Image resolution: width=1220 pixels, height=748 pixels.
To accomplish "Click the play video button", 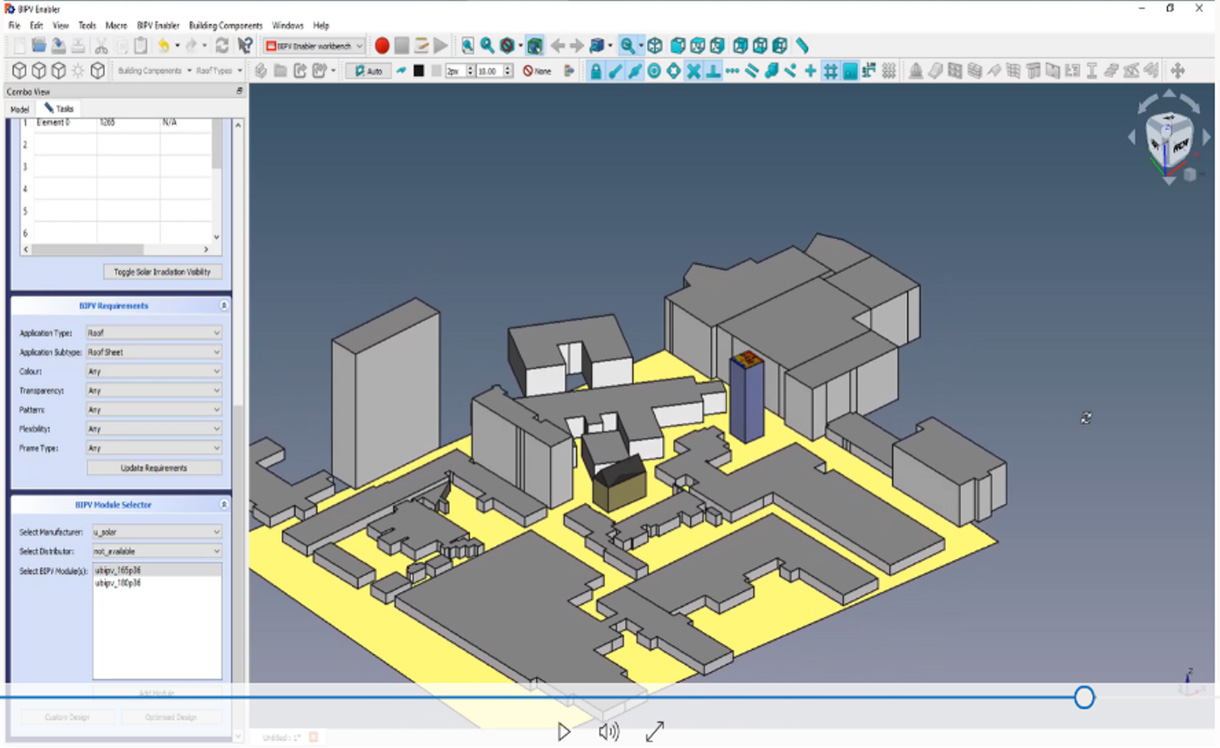I will (x=564, y=732).
